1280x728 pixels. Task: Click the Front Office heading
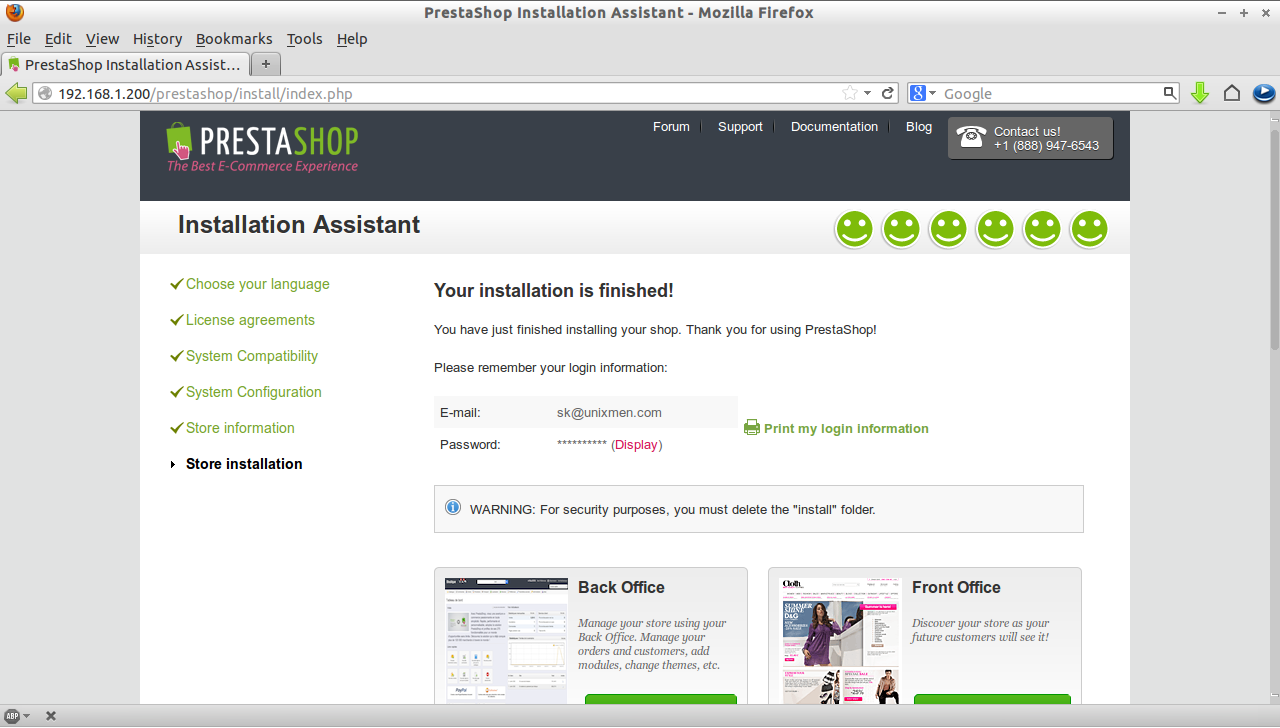point(956,587)
